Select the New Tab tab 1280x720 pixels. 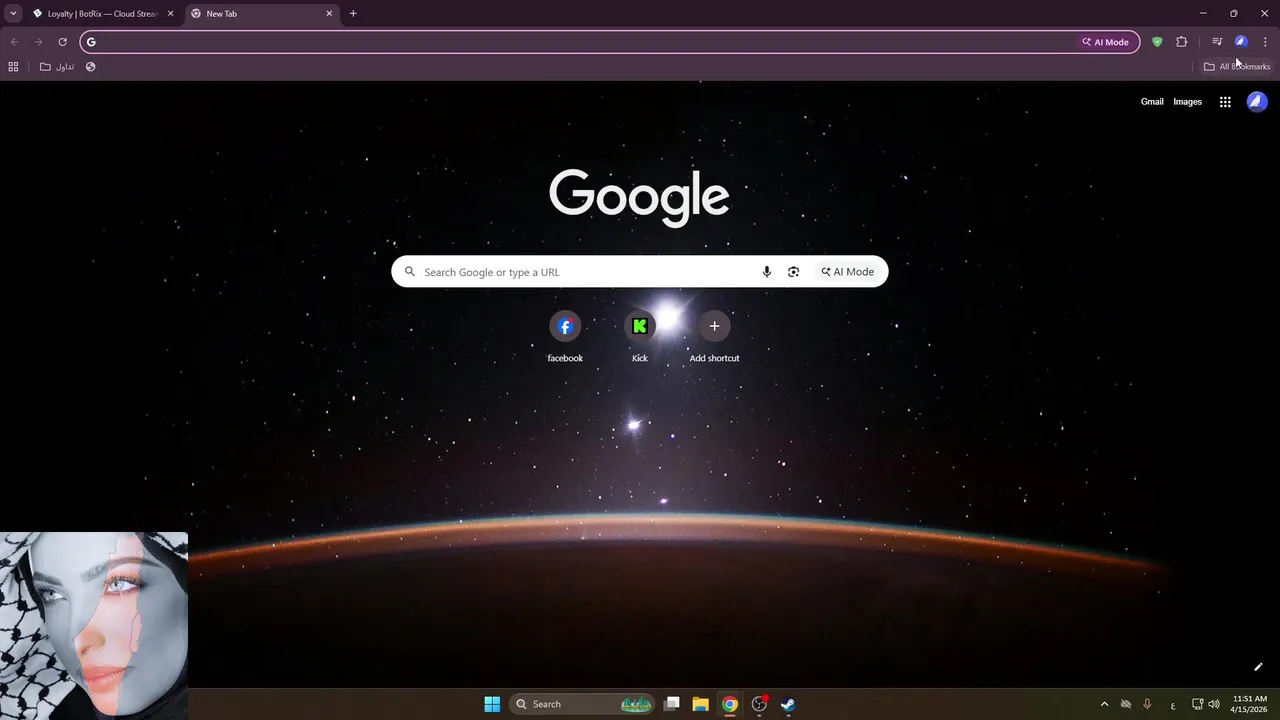coord(263,14)
